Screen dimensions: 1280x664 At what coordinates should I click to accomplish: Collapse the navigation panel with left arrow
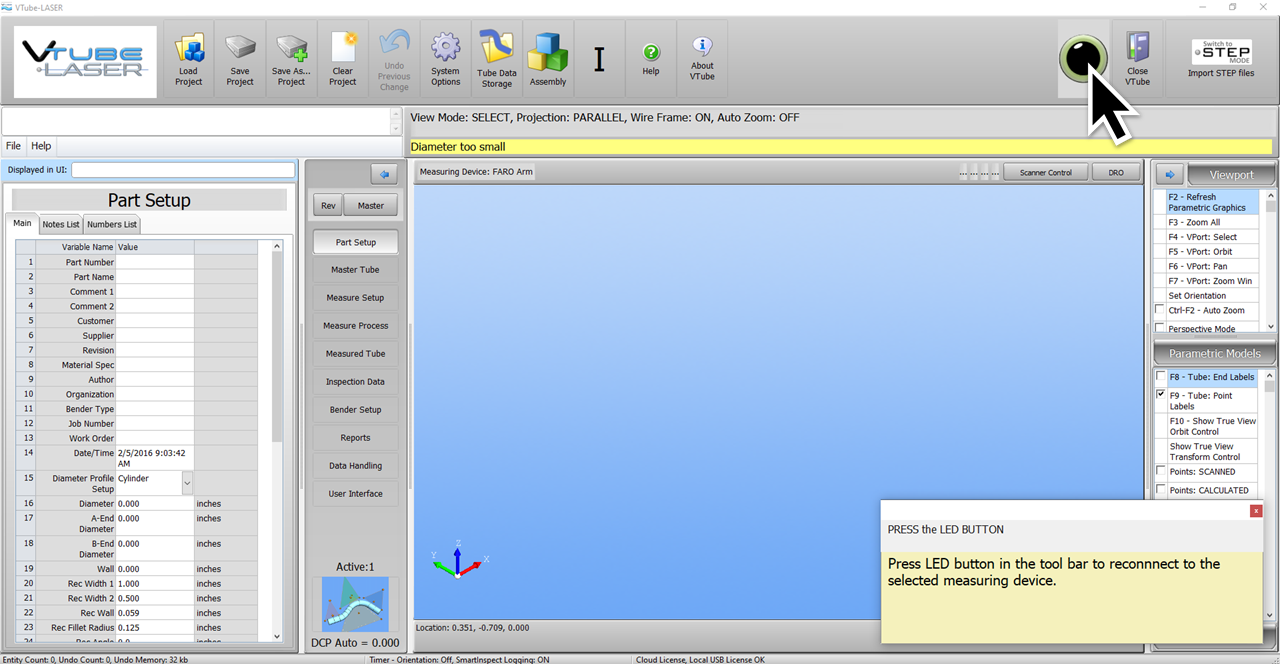[384, 174]
